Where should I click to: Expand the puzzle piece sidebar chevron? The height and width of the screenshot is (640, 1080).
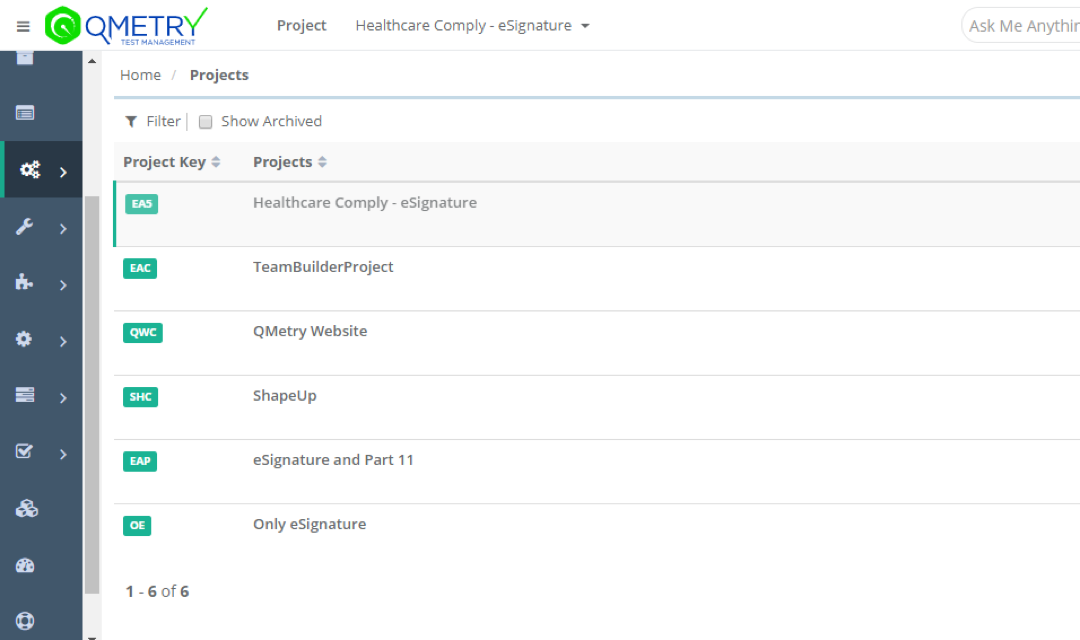point(63,285)
